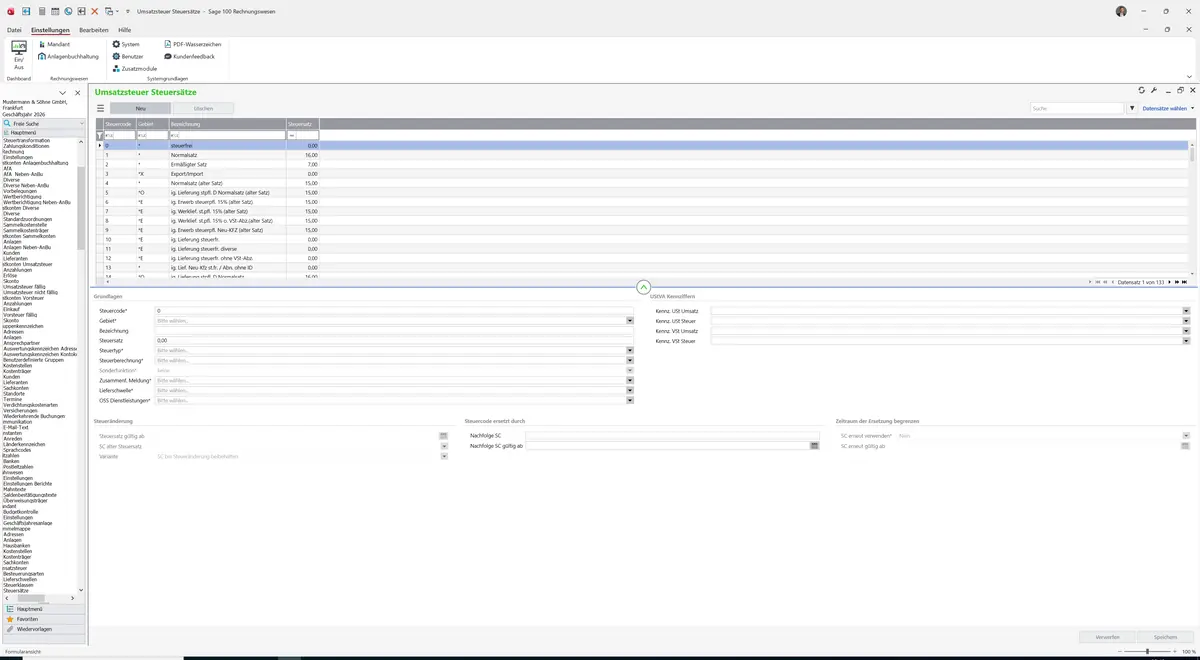Switch to the Bearbeiten menu tab
Image resolution: width=1200 pixels, height=660 pixels.
point(94,30)
